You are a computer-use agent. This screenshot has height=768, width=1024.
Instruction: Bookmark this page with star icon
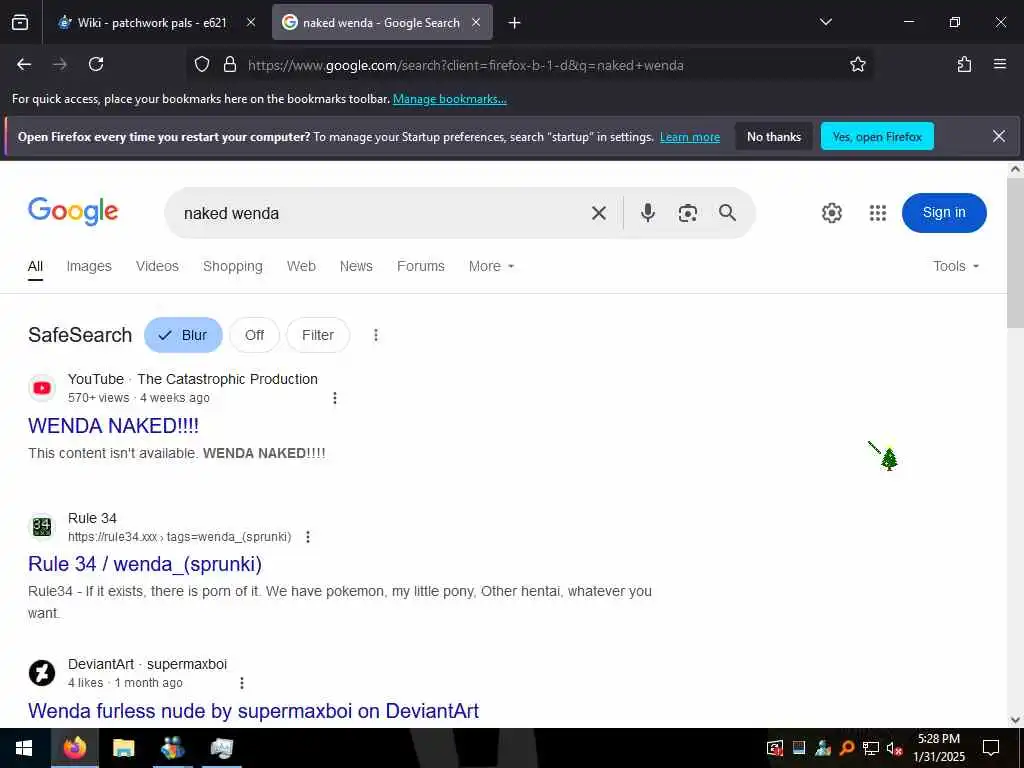point(857,64)
